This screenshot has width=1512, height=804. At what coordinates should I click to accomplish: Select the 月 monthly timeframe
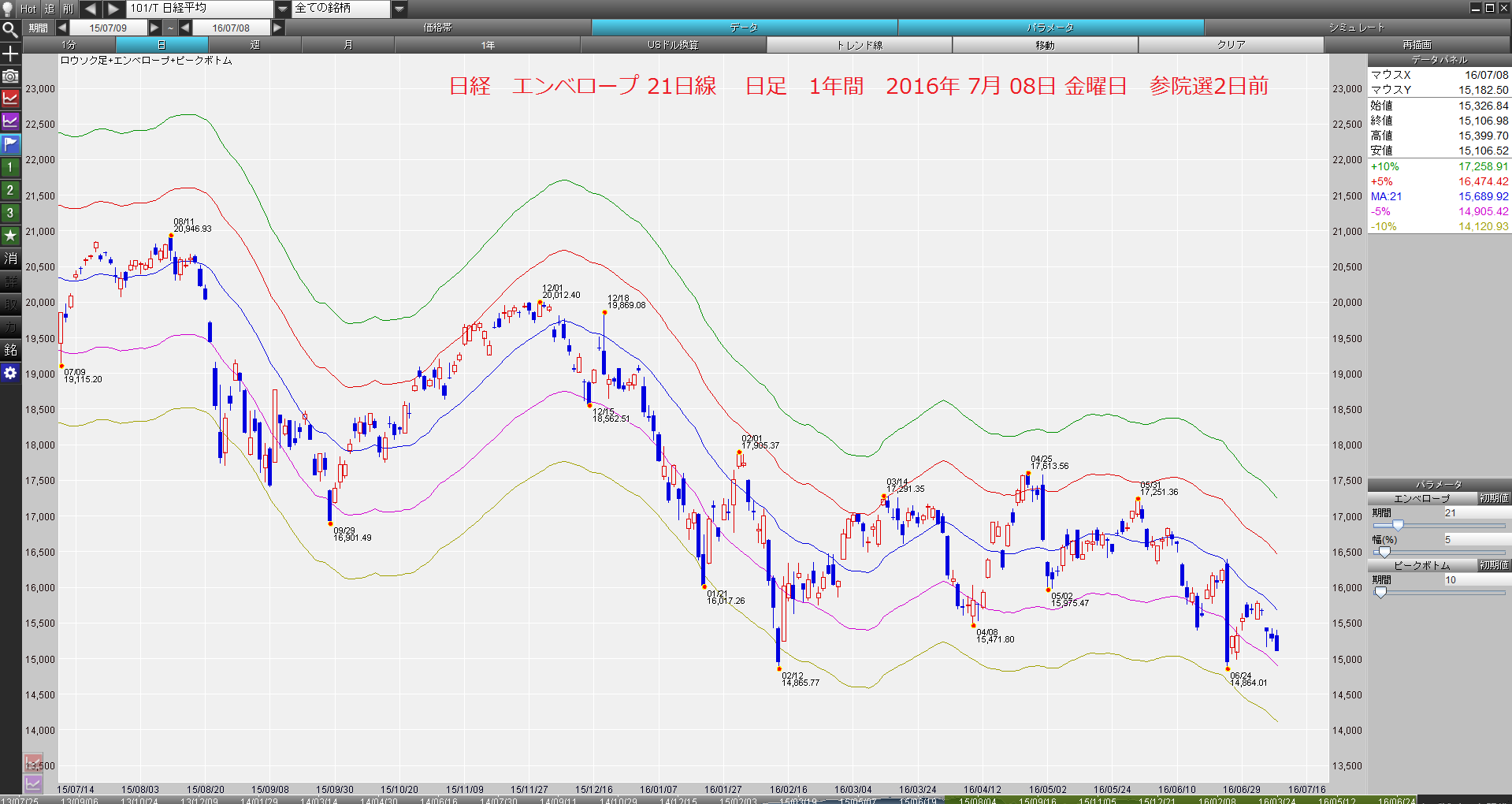(347, 45)
